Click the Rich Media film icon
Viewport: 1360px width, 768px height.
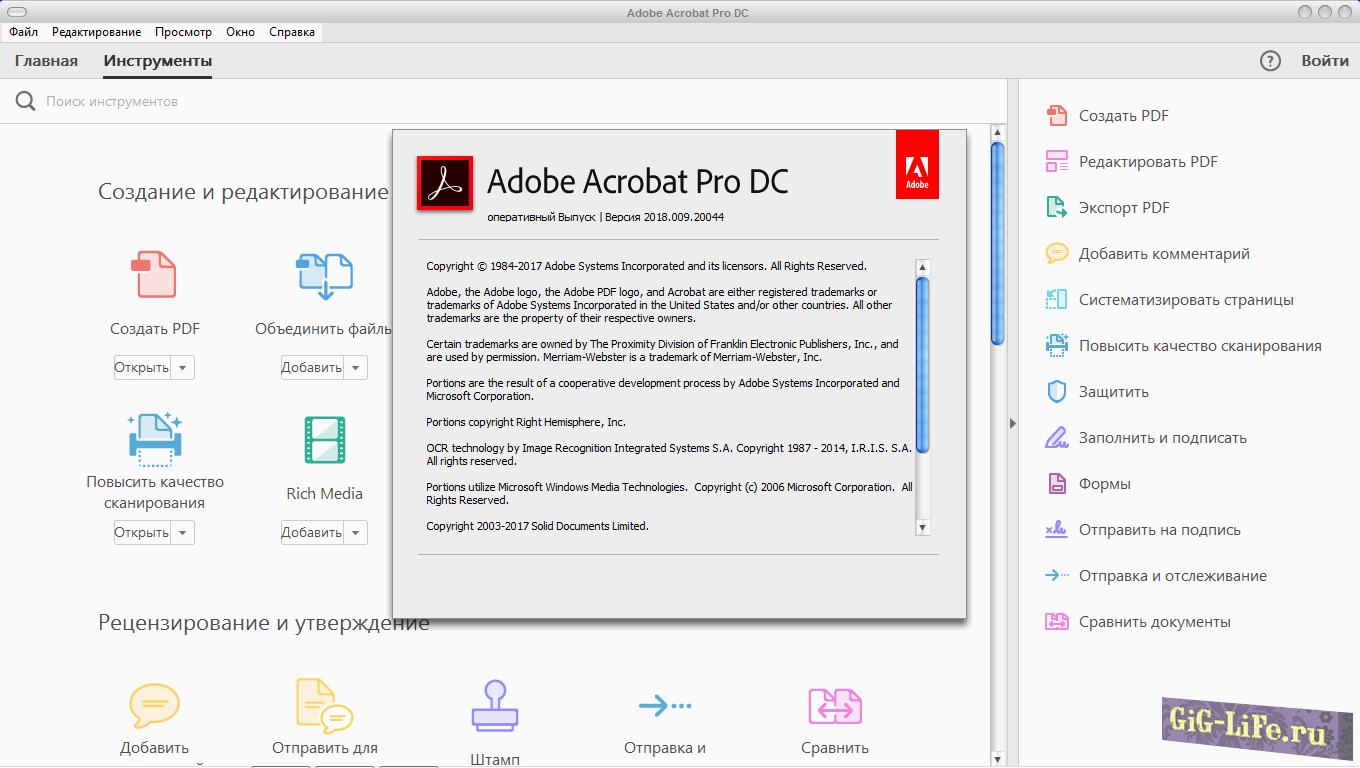point(324,440)
